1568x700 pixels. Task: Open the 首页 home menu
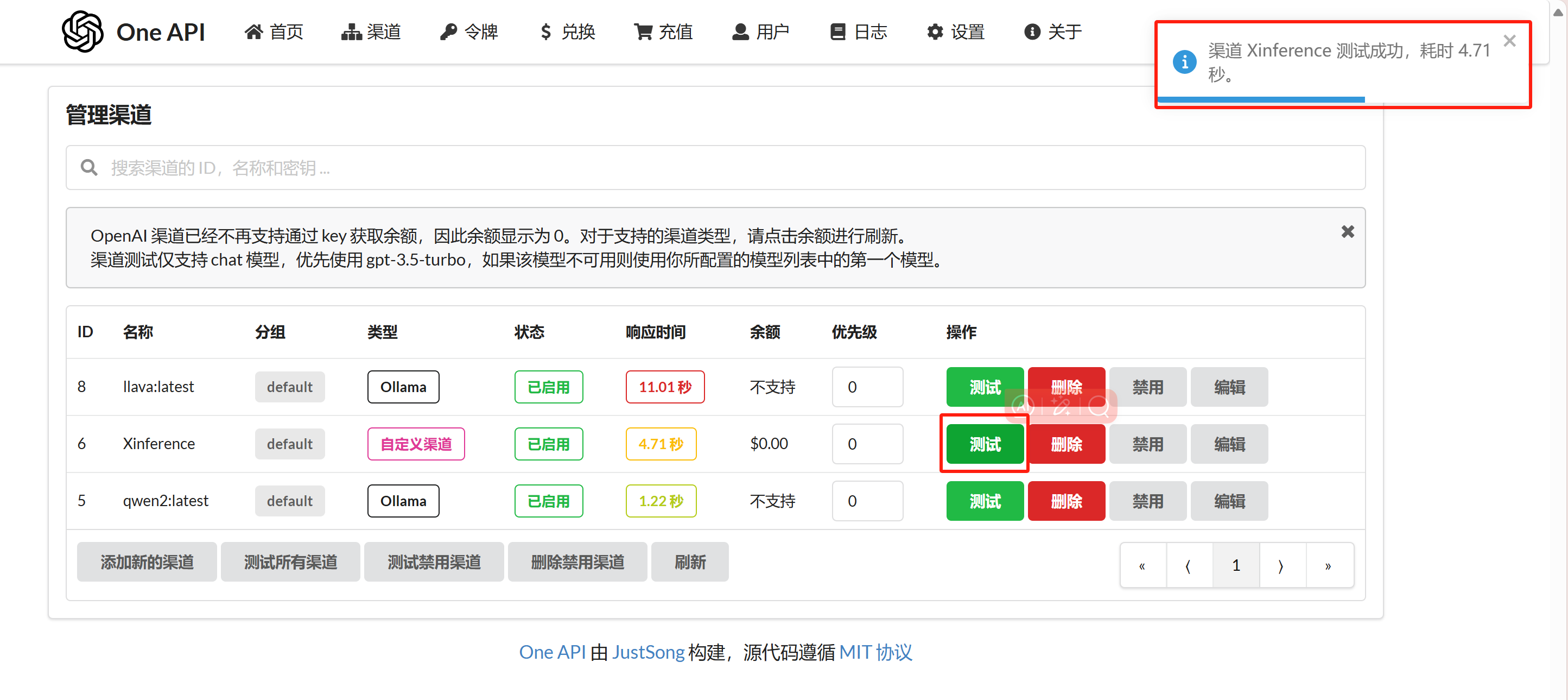(x=274, y=31)
